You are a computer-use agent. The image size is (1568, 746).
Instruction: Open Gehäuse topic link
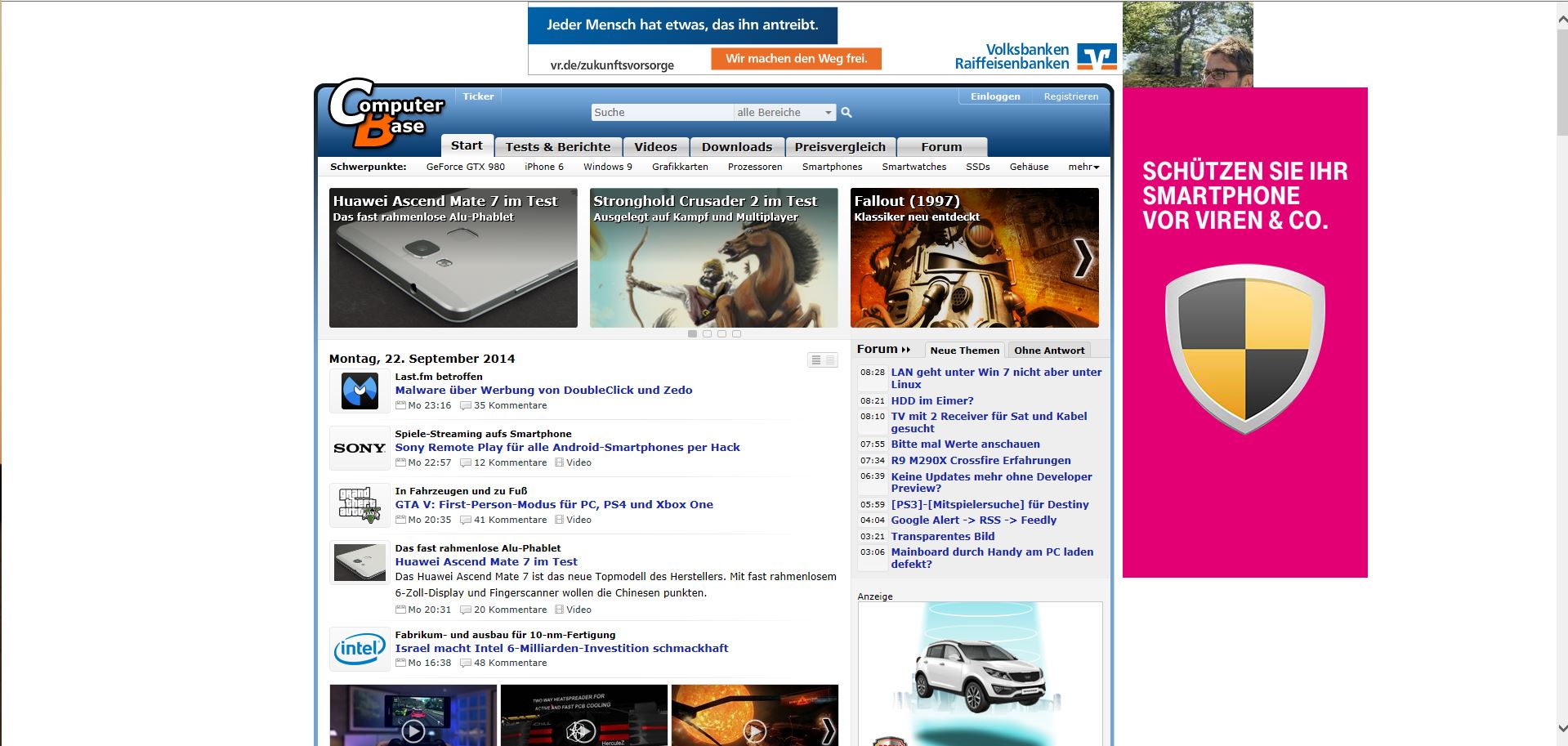[1029, 167]
